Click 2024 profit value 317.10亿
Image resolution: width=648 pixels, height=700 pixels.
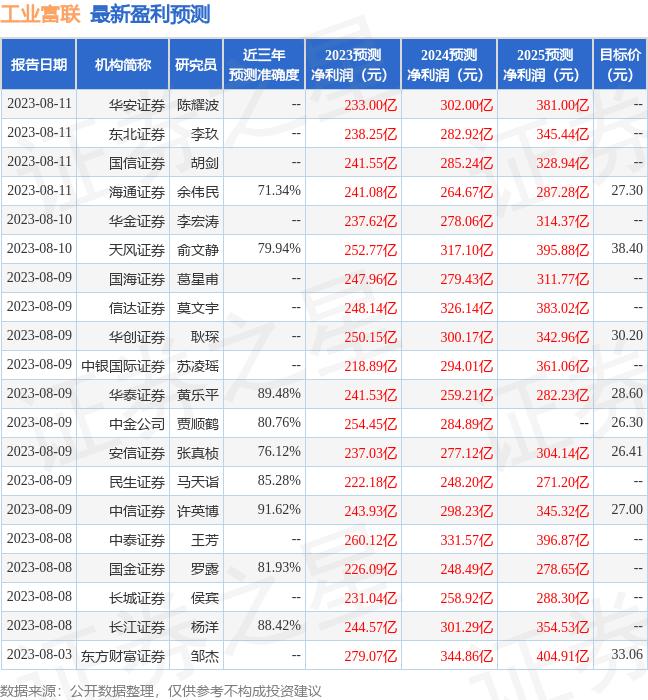(x=466, y=250)
